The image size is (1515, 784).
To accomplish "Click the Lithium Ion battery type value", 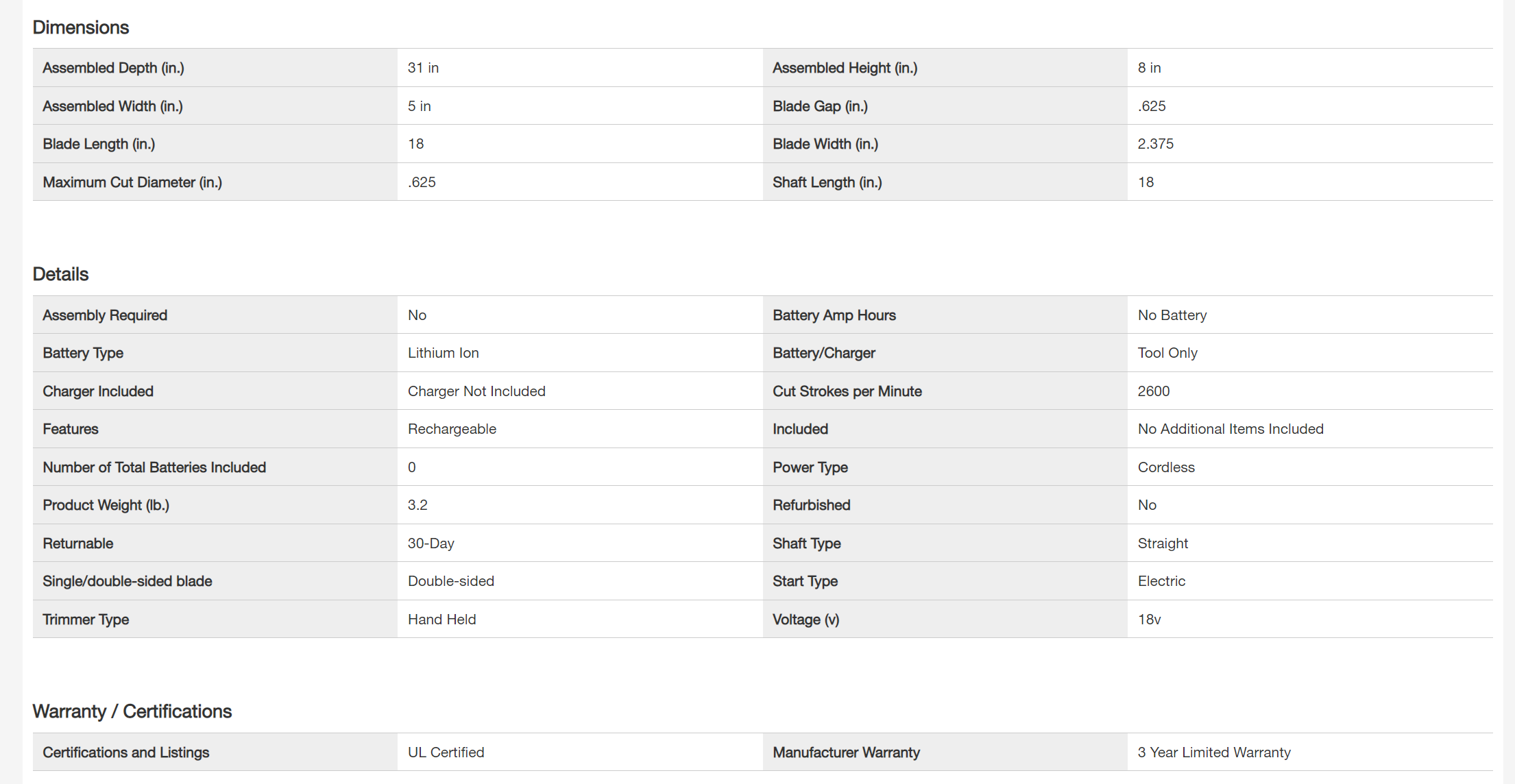I will [444, 353].
